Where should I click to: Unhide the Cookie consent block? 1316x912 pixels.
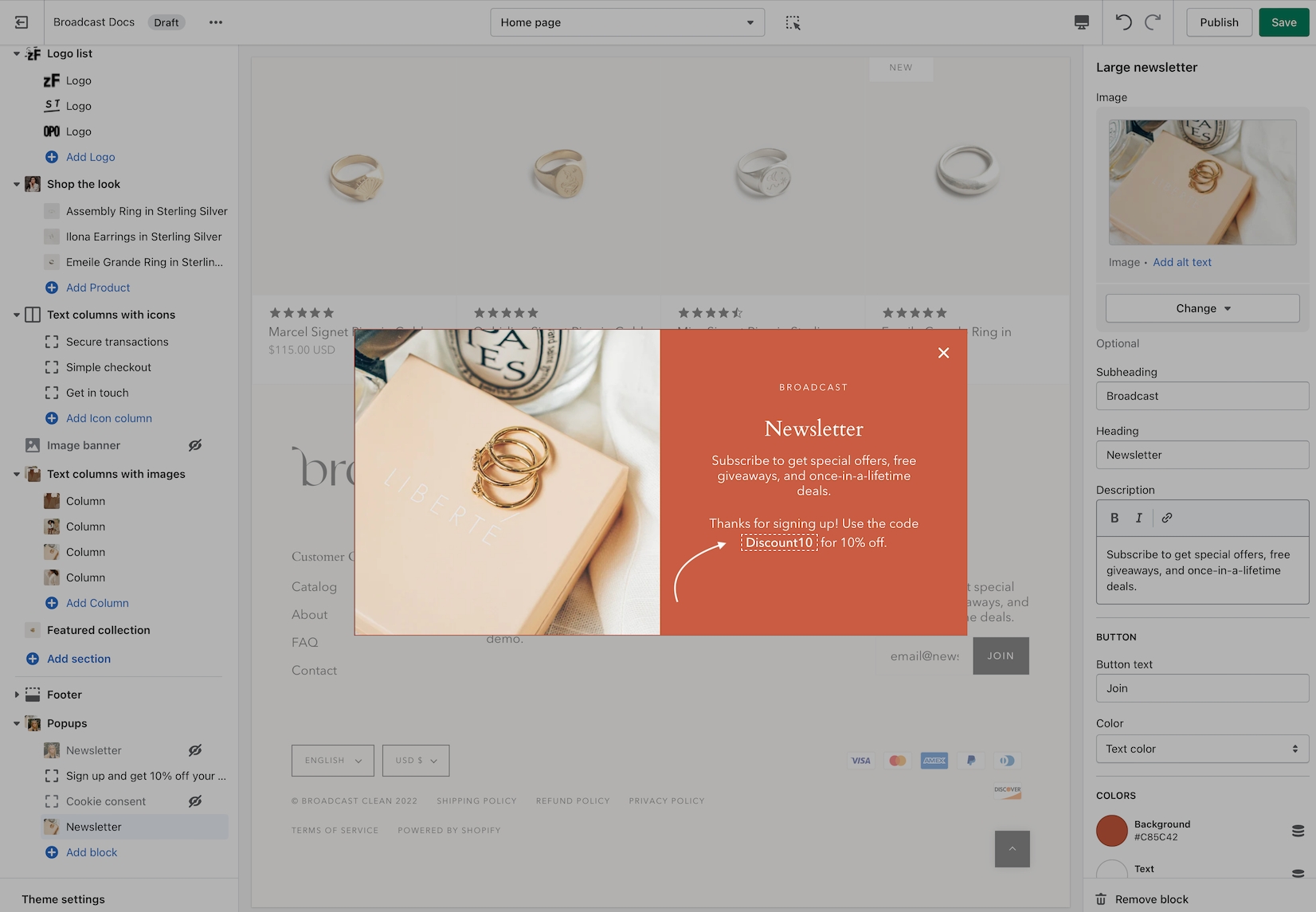[x=195, y=801]
